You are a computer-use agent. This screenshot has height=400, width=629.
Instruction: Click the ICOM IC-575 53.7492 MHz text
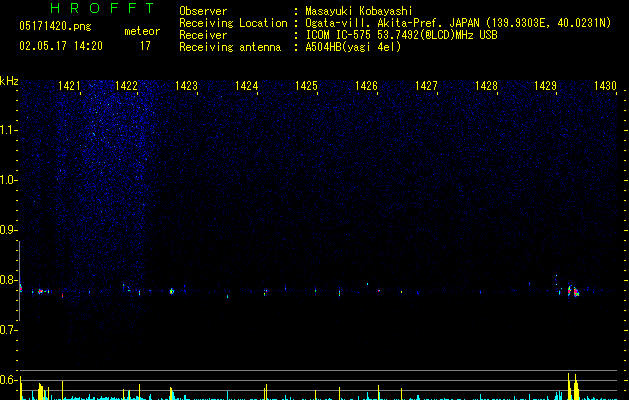[401, 35]
